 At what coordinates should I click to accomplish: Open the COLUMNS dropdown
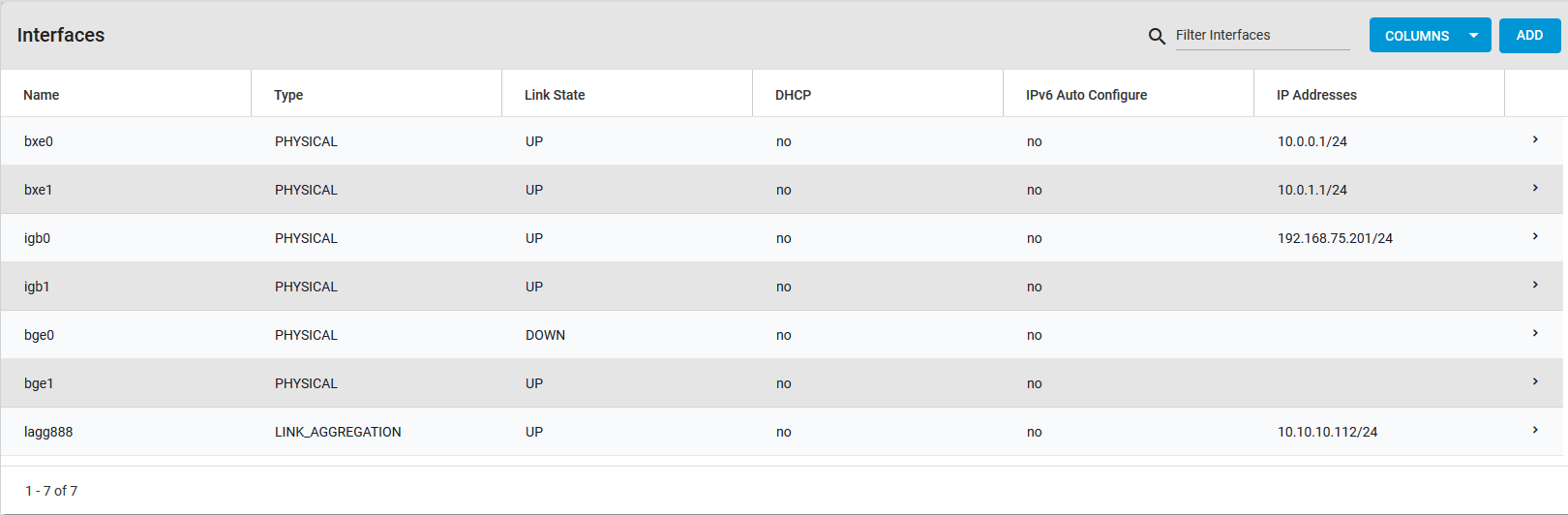[1430, 36]
